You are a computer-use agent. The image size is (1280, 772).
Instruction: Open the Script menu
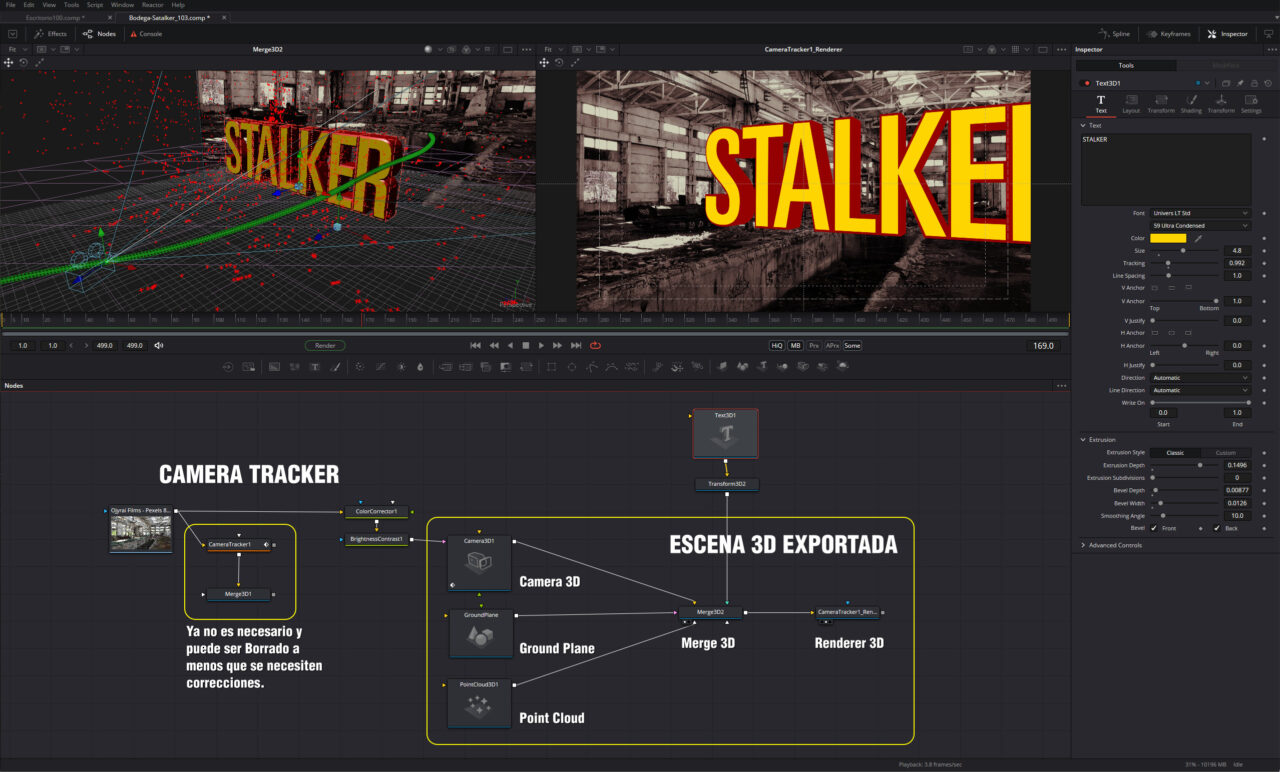tap(95, 5)
